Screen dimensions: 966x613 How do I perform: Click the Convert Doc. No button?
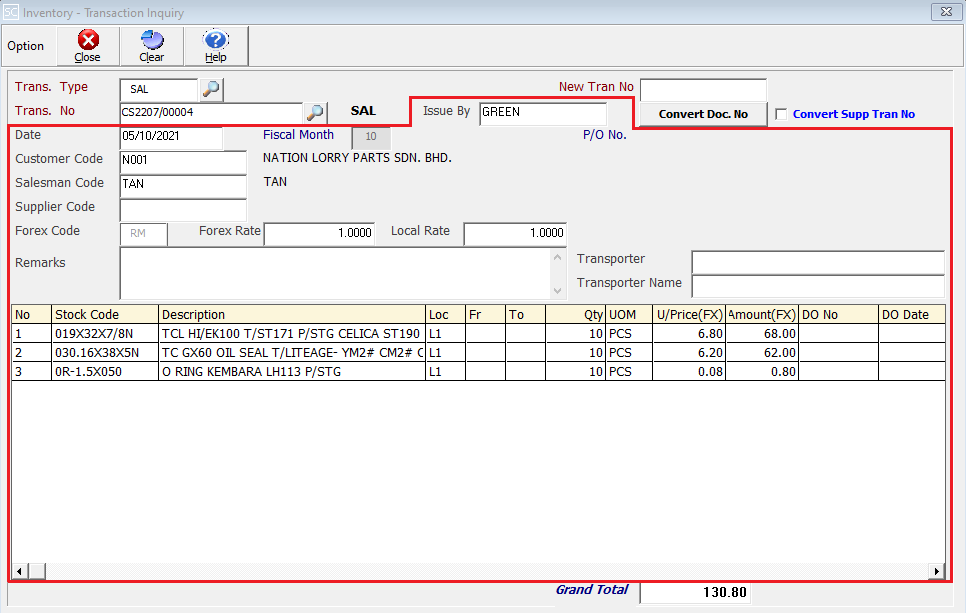[x=703, y=114]
